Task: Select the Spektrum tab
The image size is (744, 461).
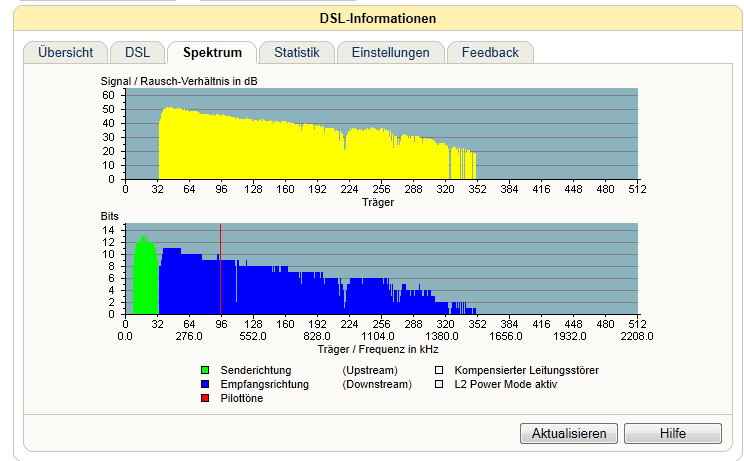Action: click(212, 52)
